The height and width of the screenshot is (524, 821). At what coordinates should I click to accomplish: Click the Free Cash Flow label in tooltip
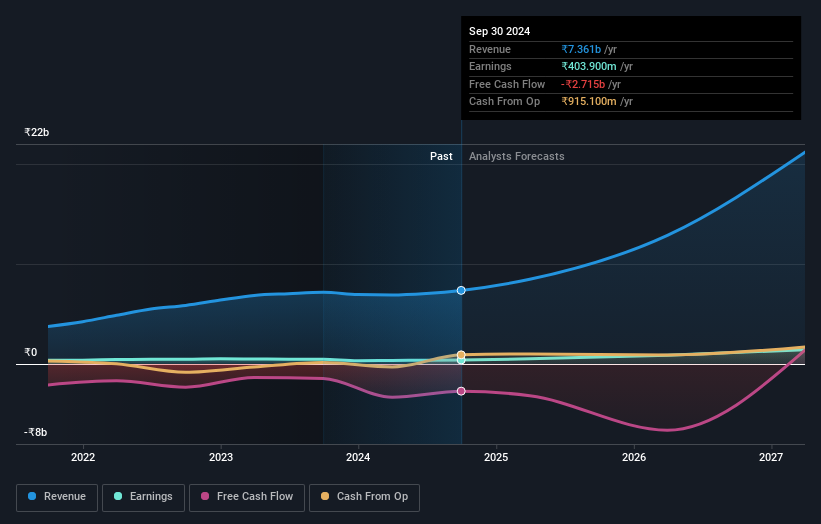pos(507,84)
